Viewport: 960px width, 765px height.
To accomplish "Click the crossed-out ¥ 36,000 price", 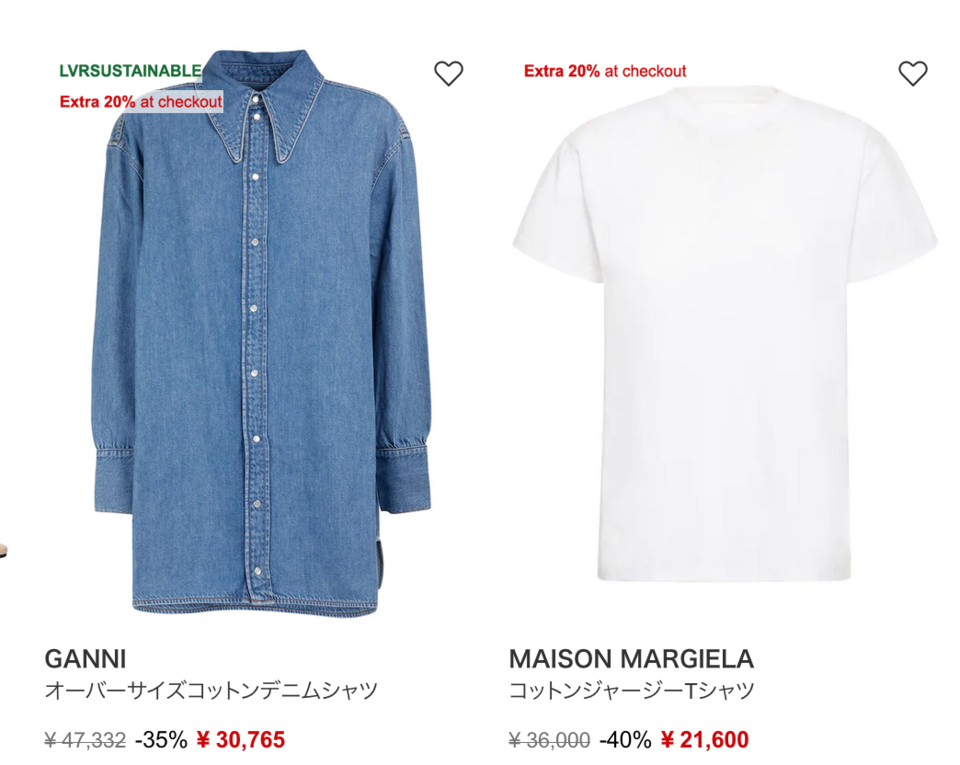I will pyautogui.click(x=549, y=740).
